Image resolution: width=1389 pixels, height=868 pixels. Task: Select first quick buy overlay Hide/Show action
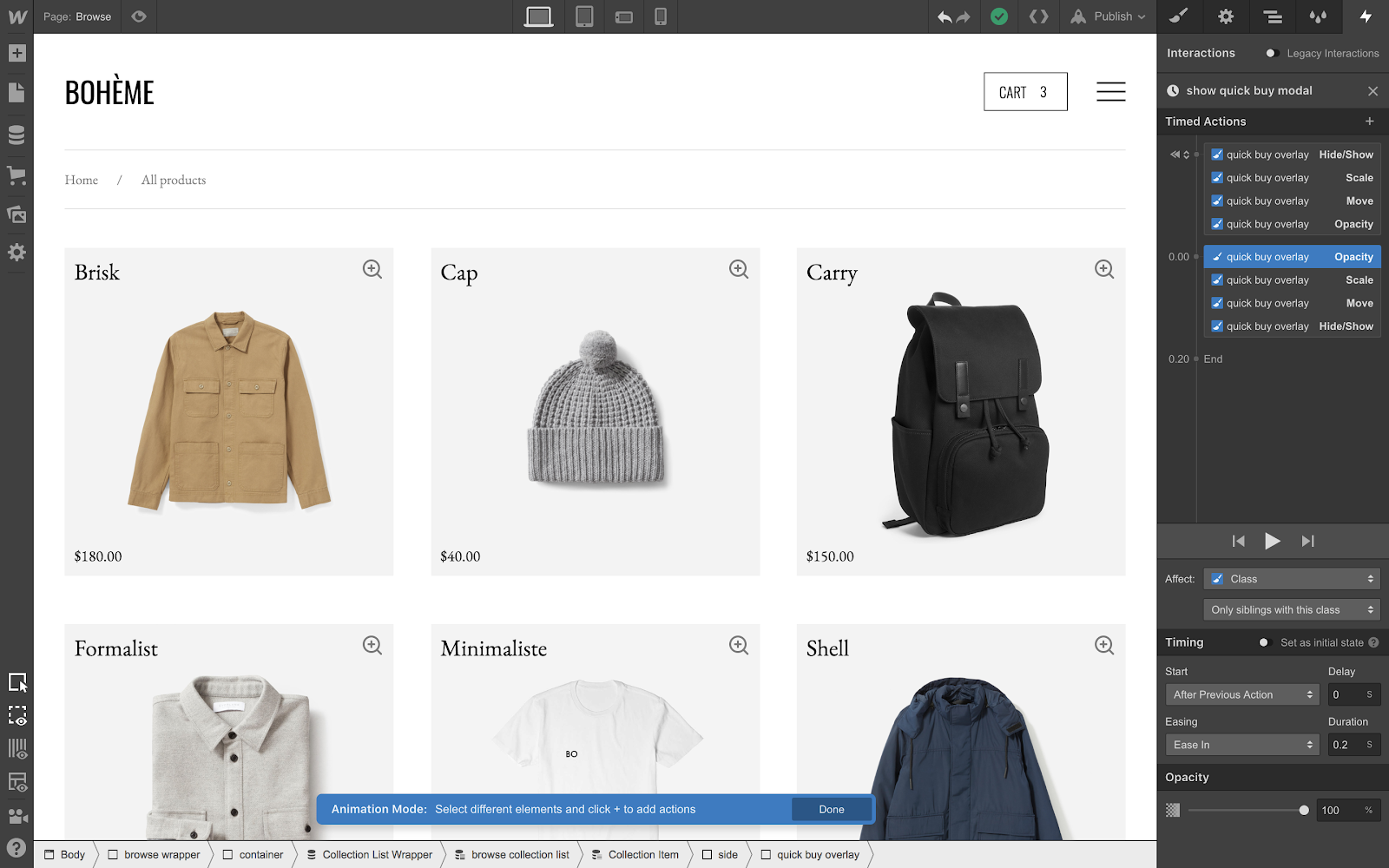[x=1292, y=155]
